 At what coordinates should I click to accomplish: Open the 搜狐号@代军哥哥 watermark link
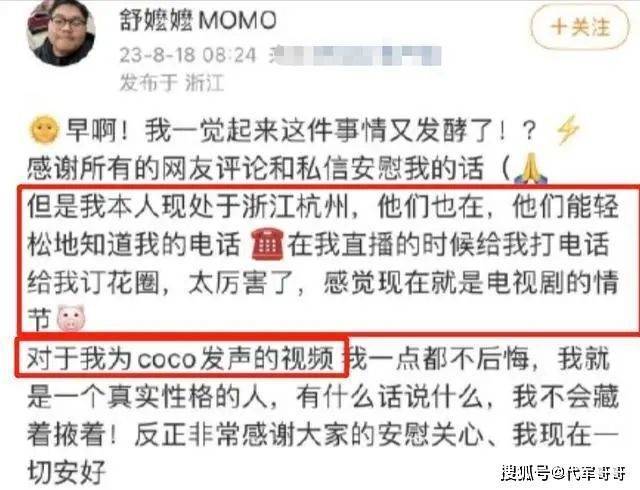(x=563, y=473)
